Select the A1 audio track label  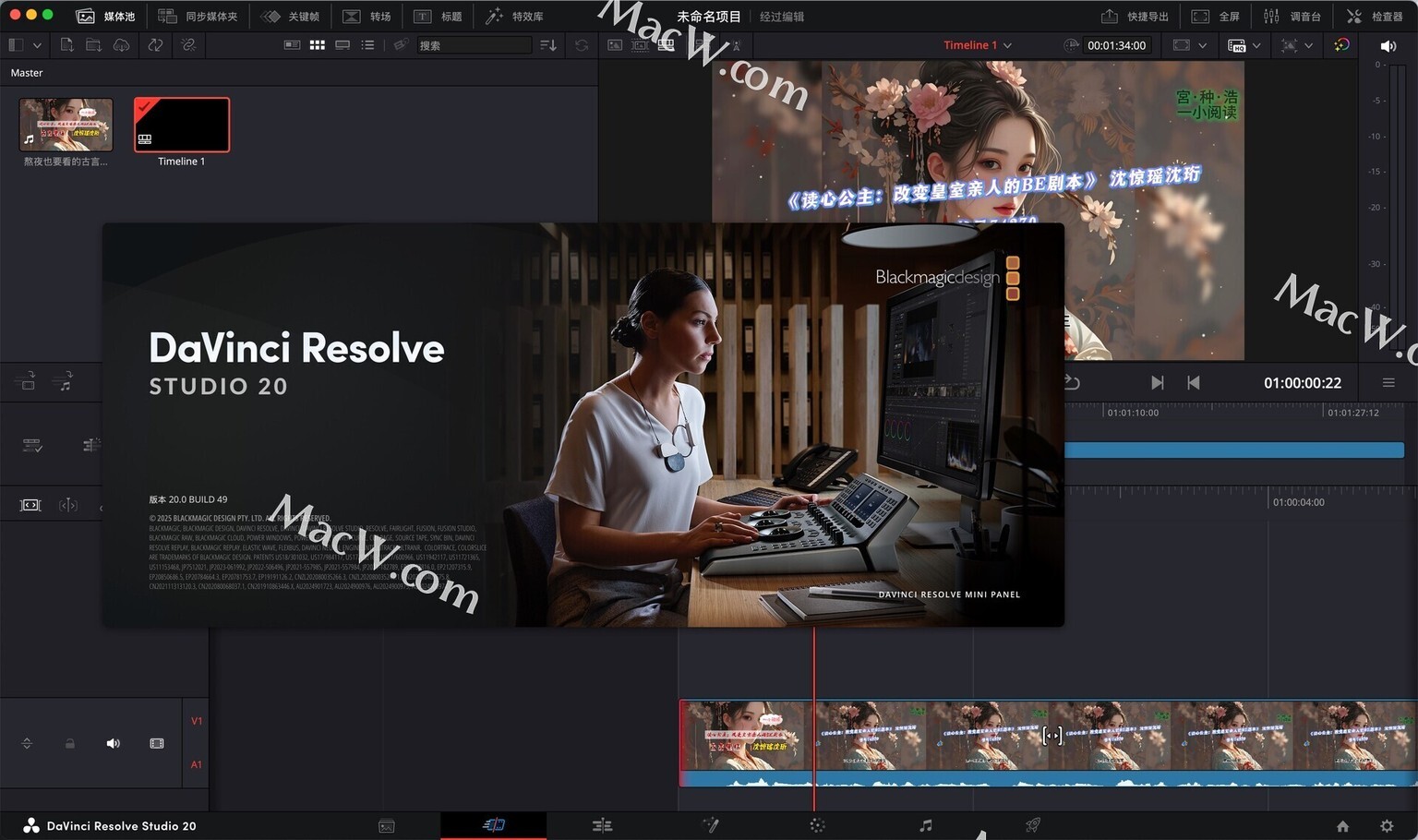click(x=197, y=764)
